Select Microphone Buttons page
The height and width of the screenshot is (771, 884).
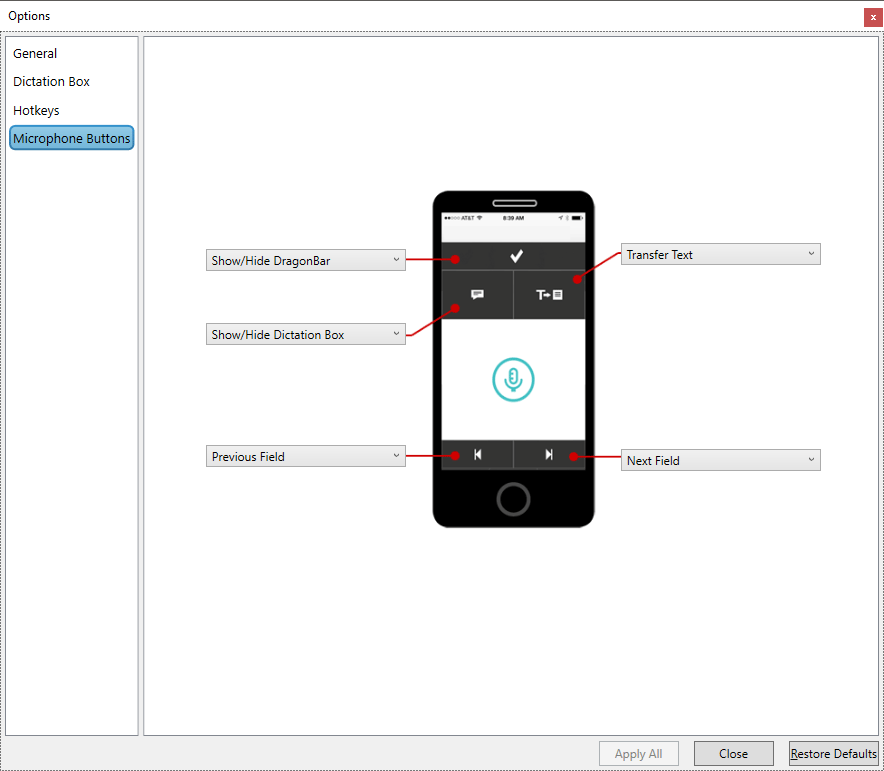click(x=72, y=138)
